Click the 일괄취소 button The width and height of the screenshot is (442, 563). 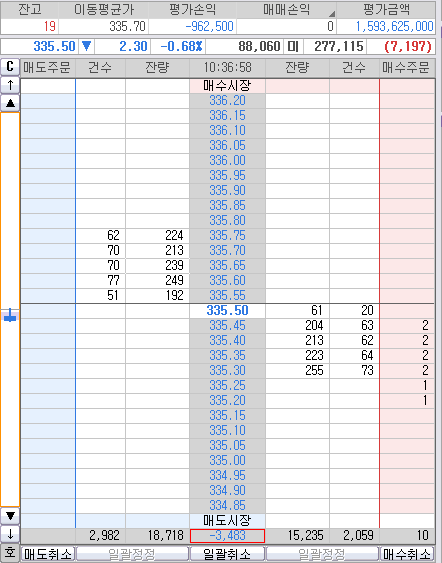tap(227, 554)
